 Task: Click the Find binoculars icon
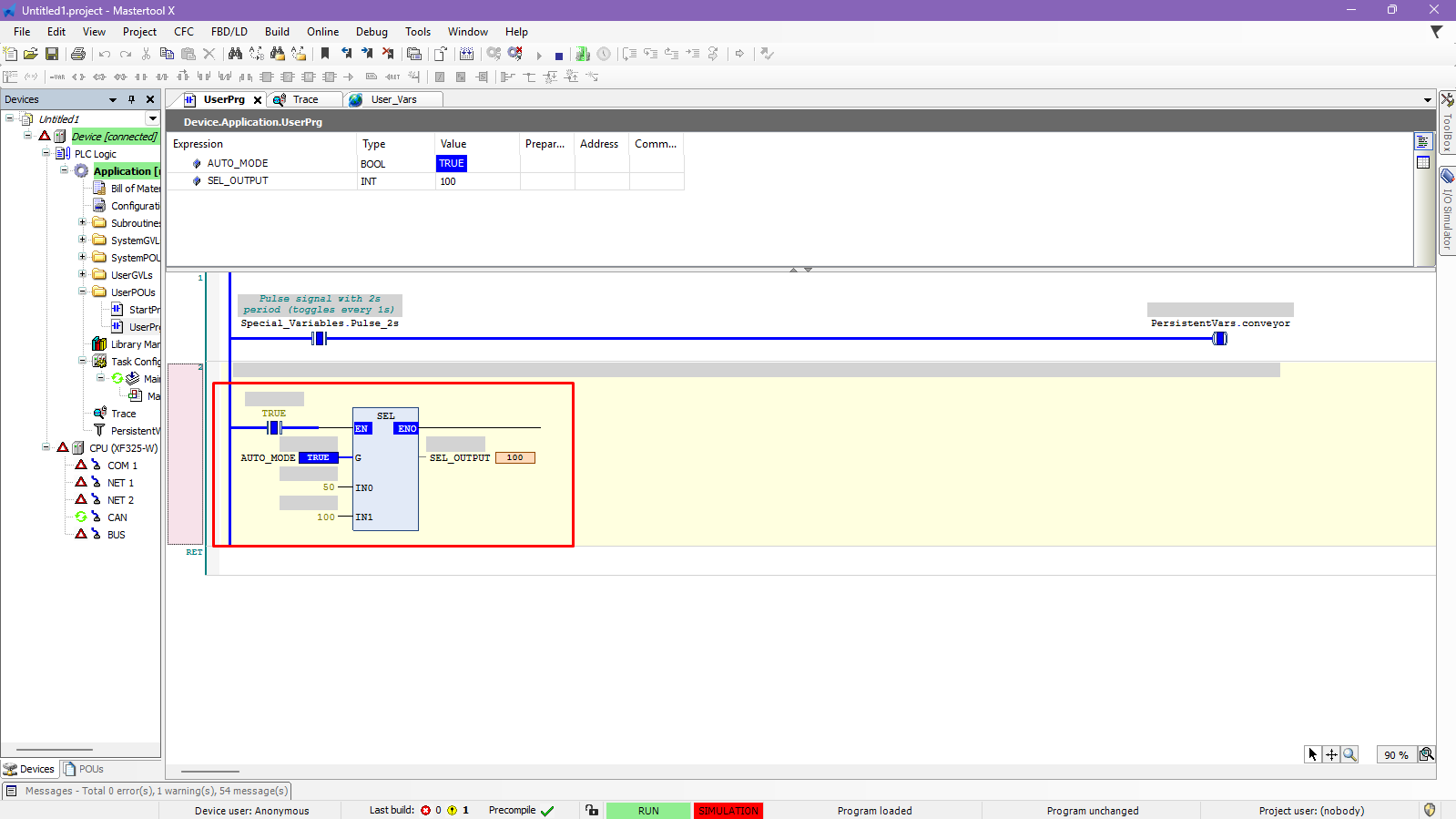(x=235, y=55)
